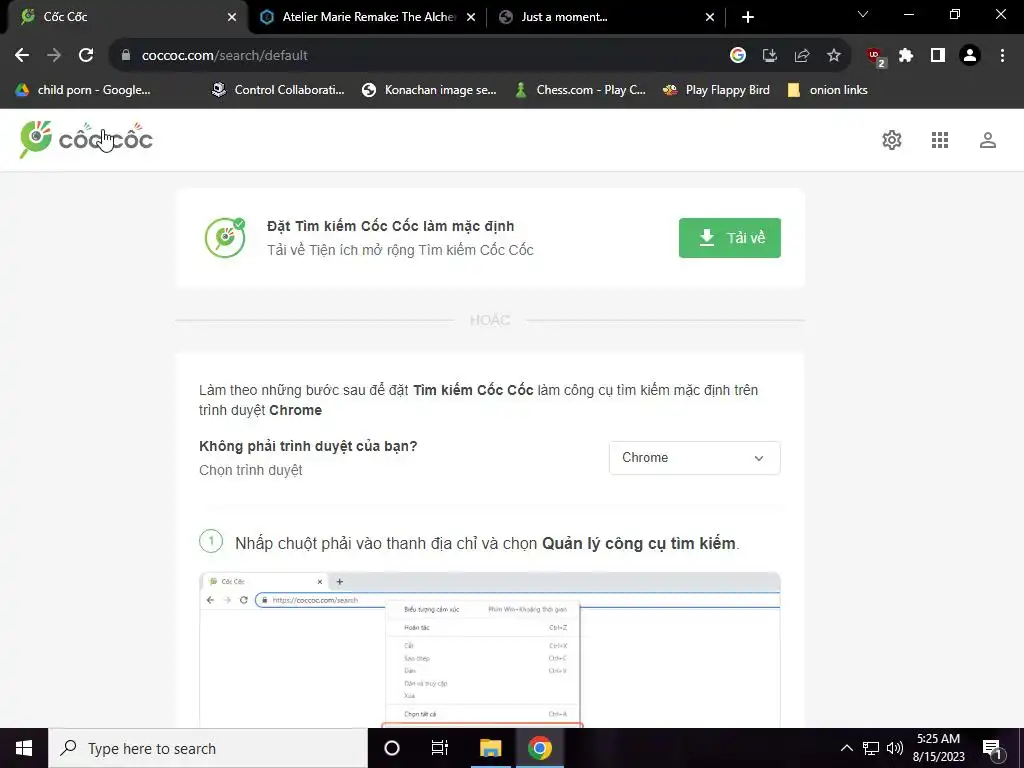The height and width of the screenshot is (768, 1024).
Task: Click the text "Không phải trình duyệt của bạn?"
Action: [308, 446]
